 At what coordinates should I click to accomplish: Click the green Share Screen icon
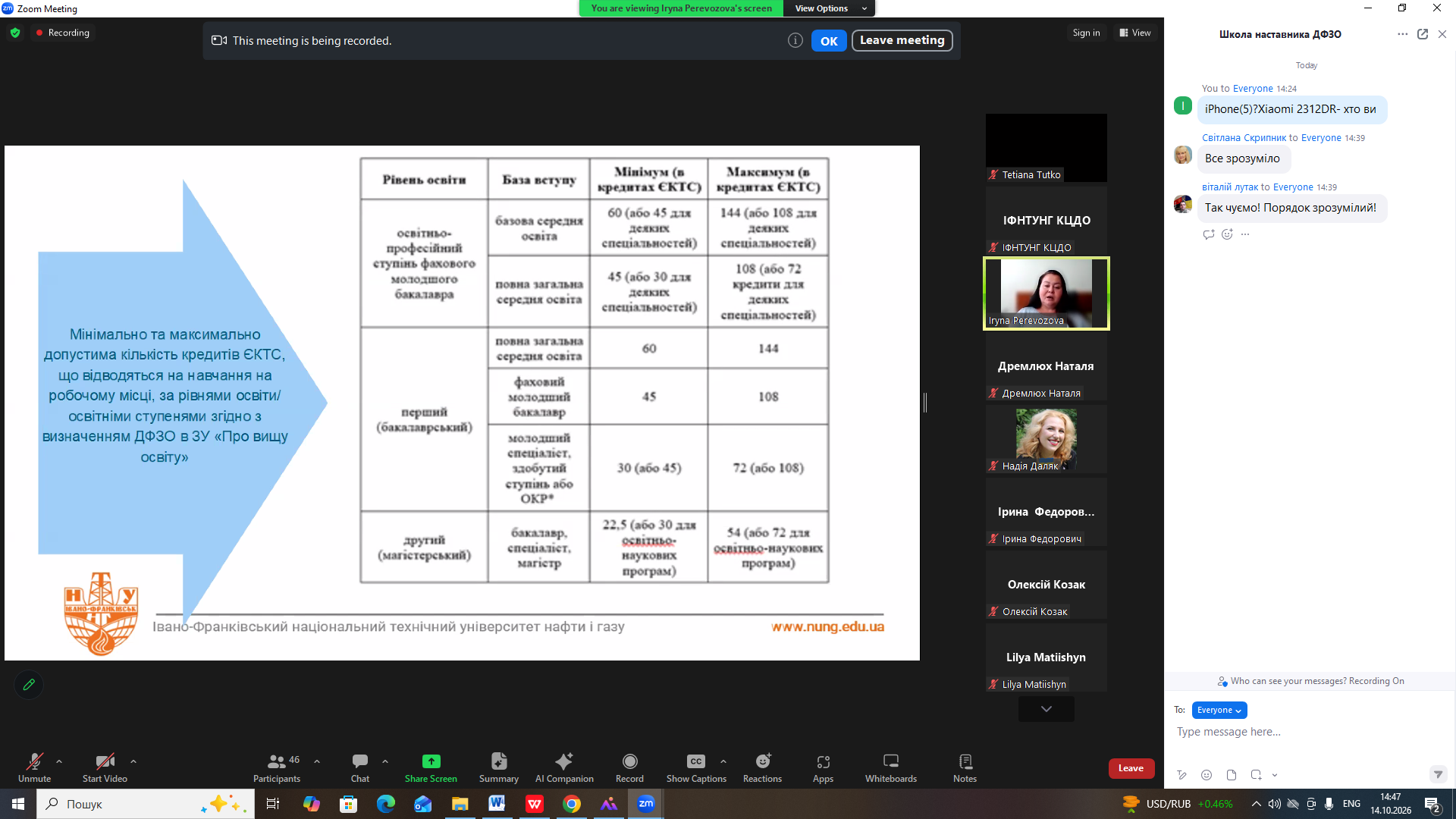click(431, 761)
